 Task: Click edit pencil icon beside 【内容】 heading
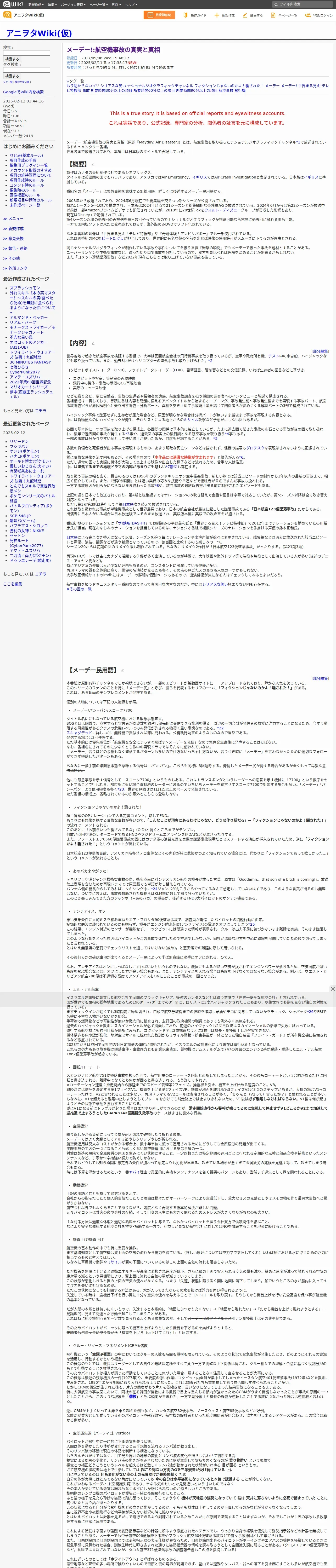(93, 343)
